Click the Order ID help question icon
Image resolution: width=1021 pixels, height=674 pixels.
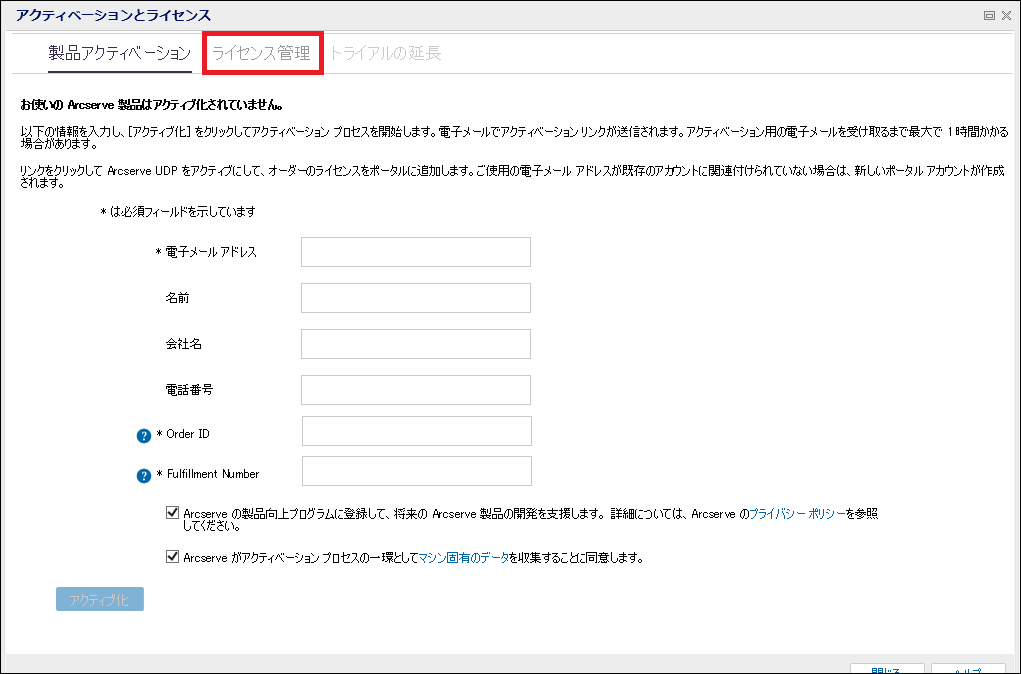point(143,436)
